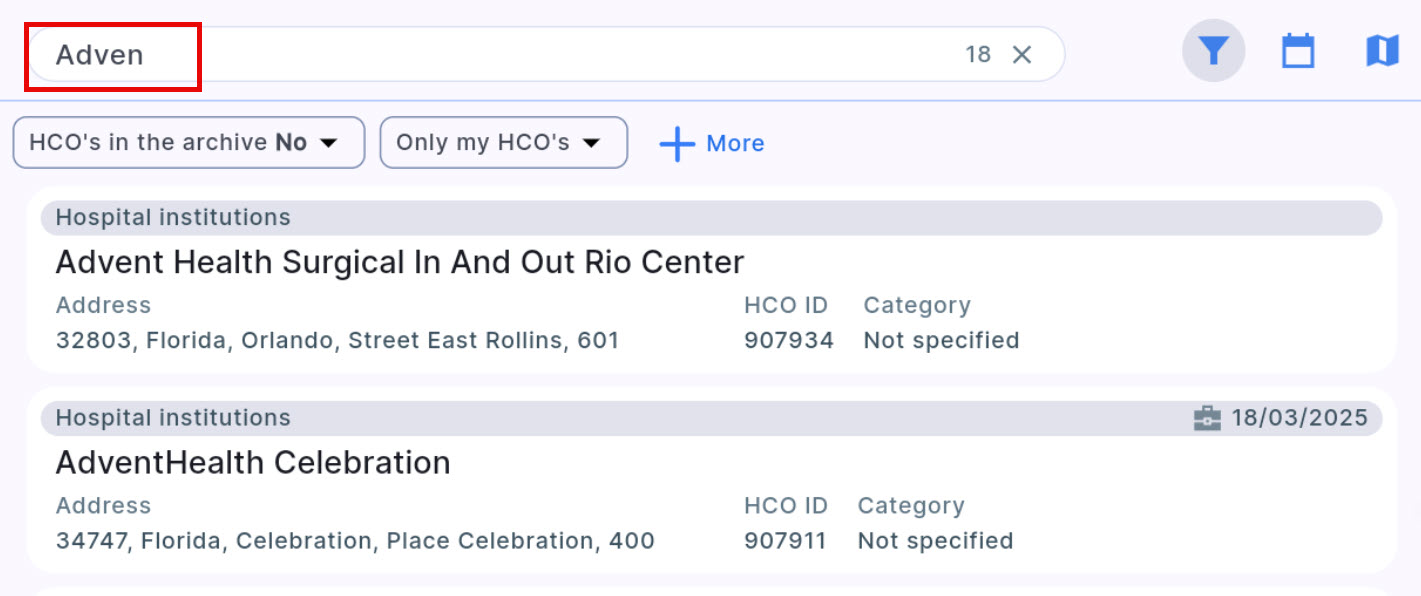Click the first Hospital institutions header bar

coord(711,217)
